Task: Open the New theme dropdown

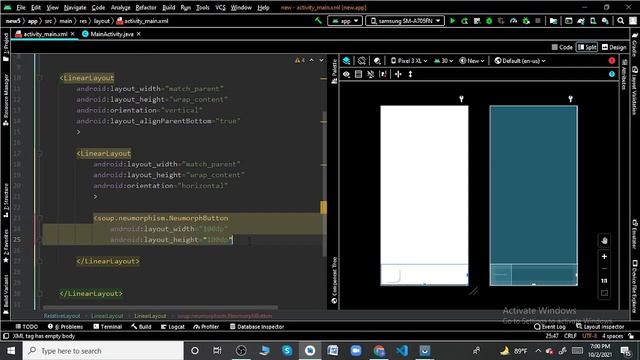Action: 472,61
